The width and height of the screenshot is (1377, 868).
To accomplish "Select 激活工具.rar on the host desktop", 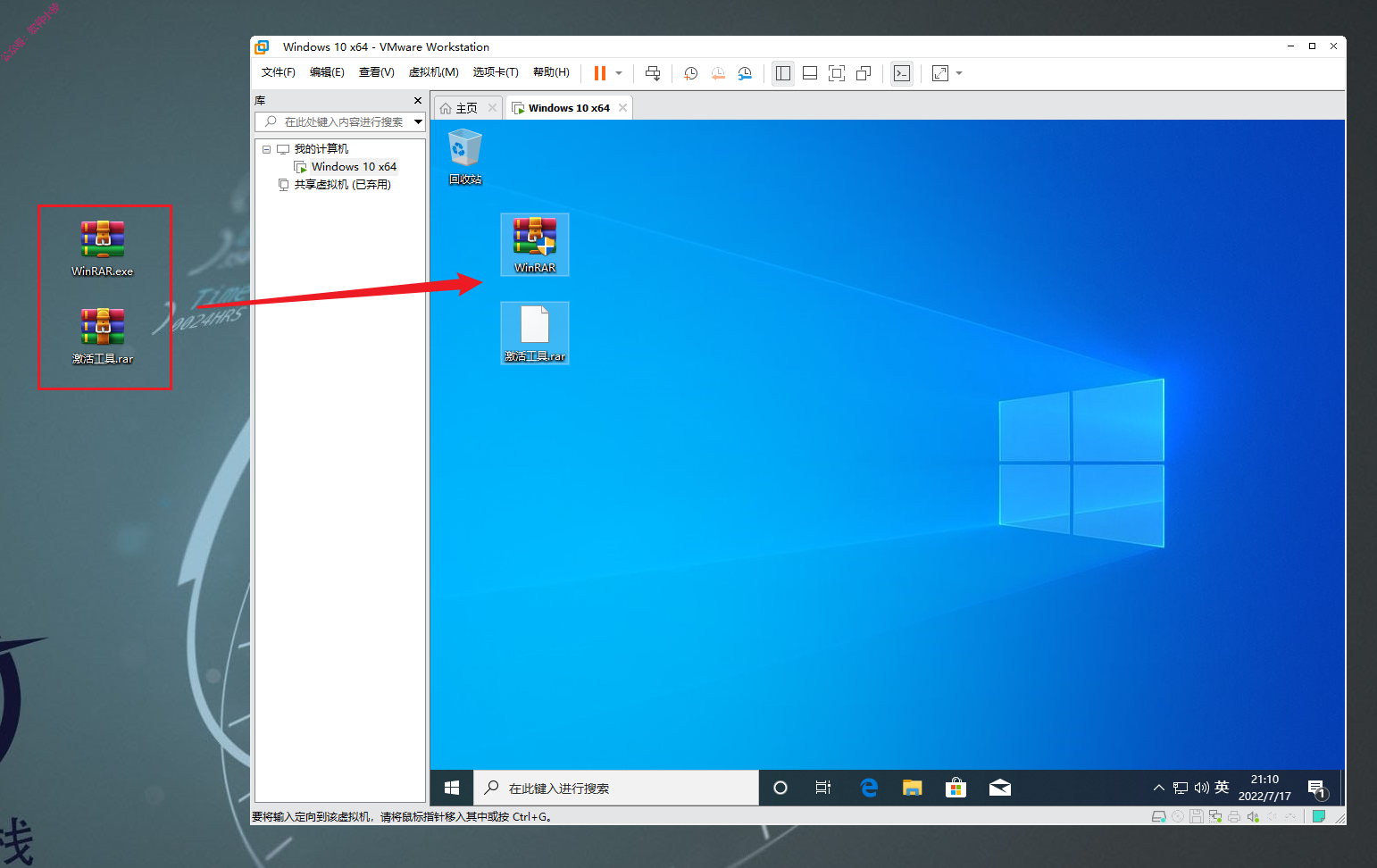I will 103,337.
